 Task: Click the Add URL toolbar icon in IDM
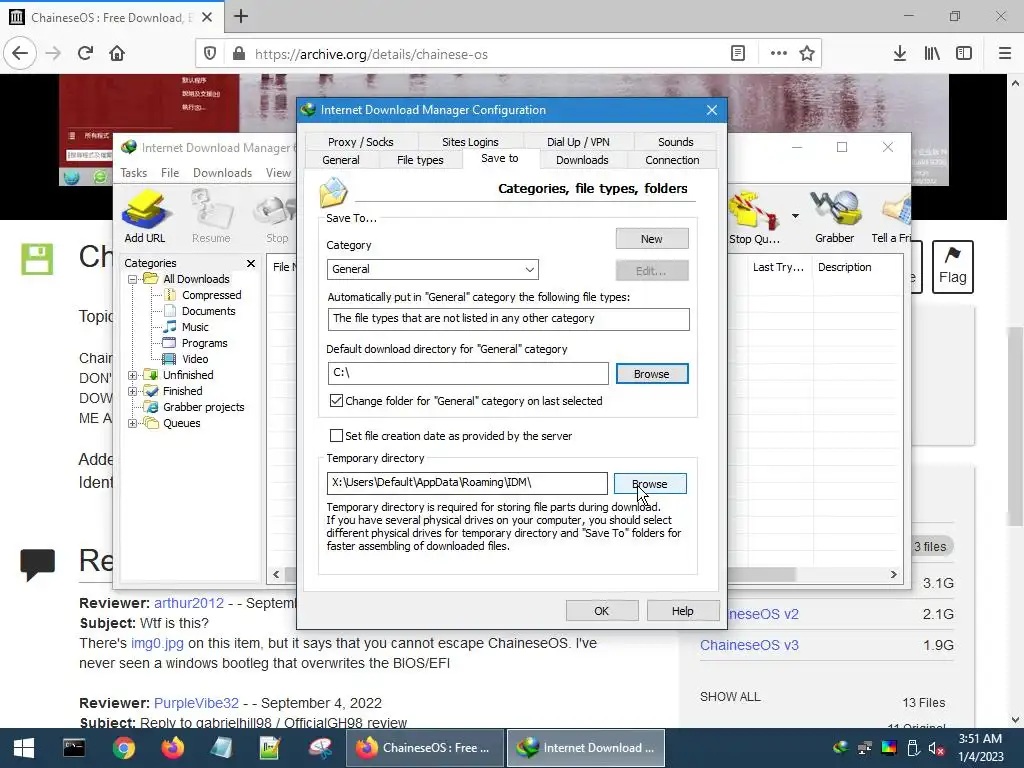[x=145, y=217]
